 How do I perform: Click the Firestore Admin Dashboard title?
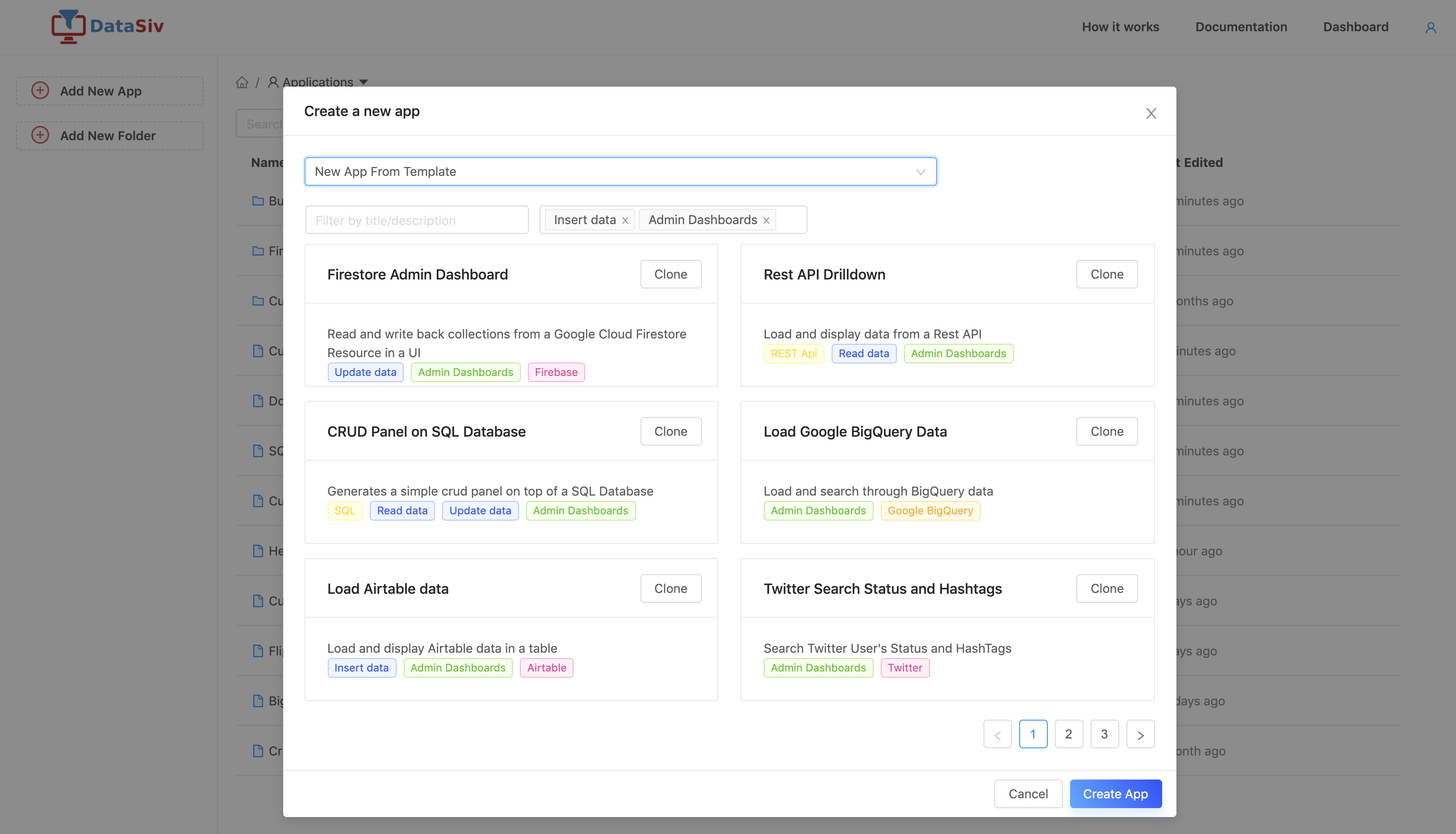click(x=417, y=275)
